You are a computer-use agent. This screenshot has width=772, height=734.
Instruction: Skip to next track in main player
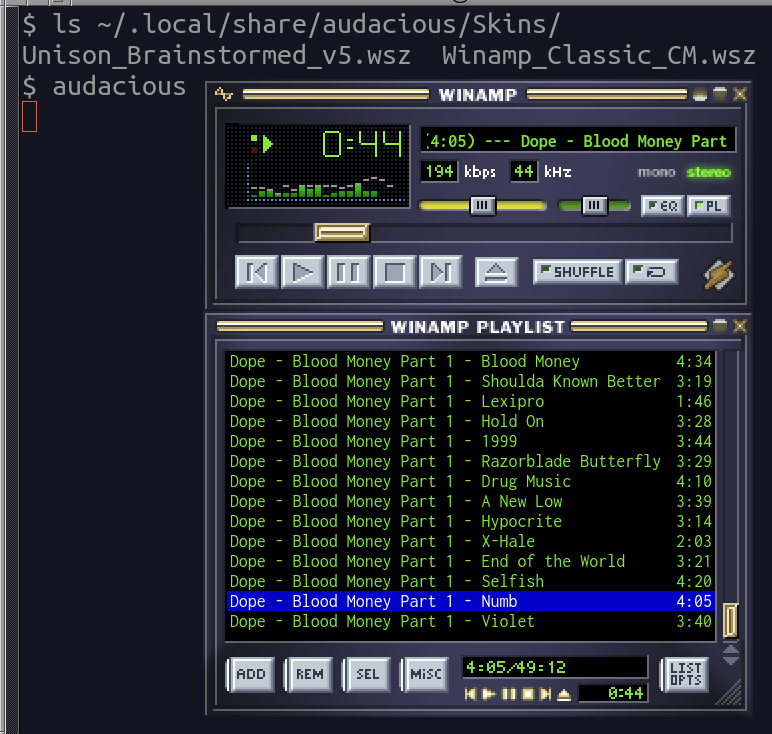[440, 272]
